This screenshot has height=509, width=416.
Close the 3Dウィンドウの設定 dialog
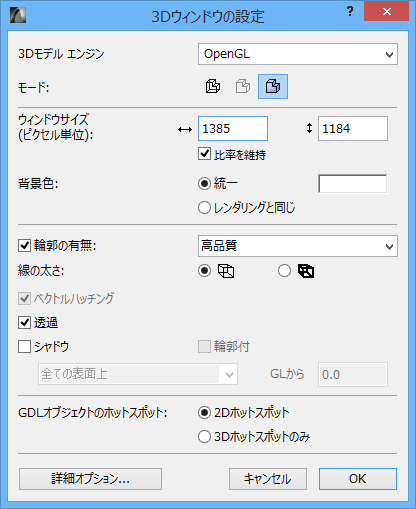(x=387, y=12)
